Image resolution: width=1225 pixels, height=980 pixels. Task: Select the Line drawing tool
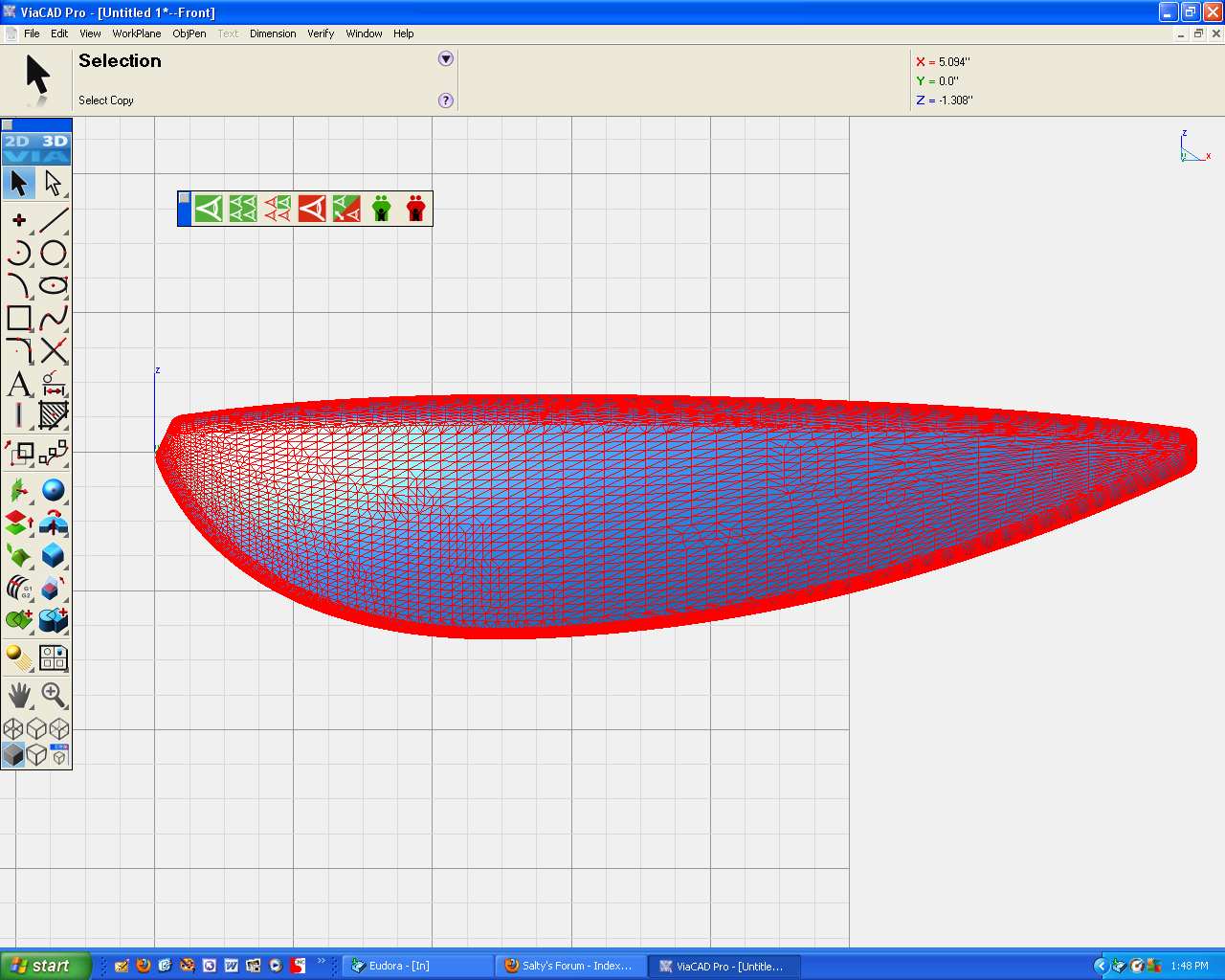click(x=54, y=220)
